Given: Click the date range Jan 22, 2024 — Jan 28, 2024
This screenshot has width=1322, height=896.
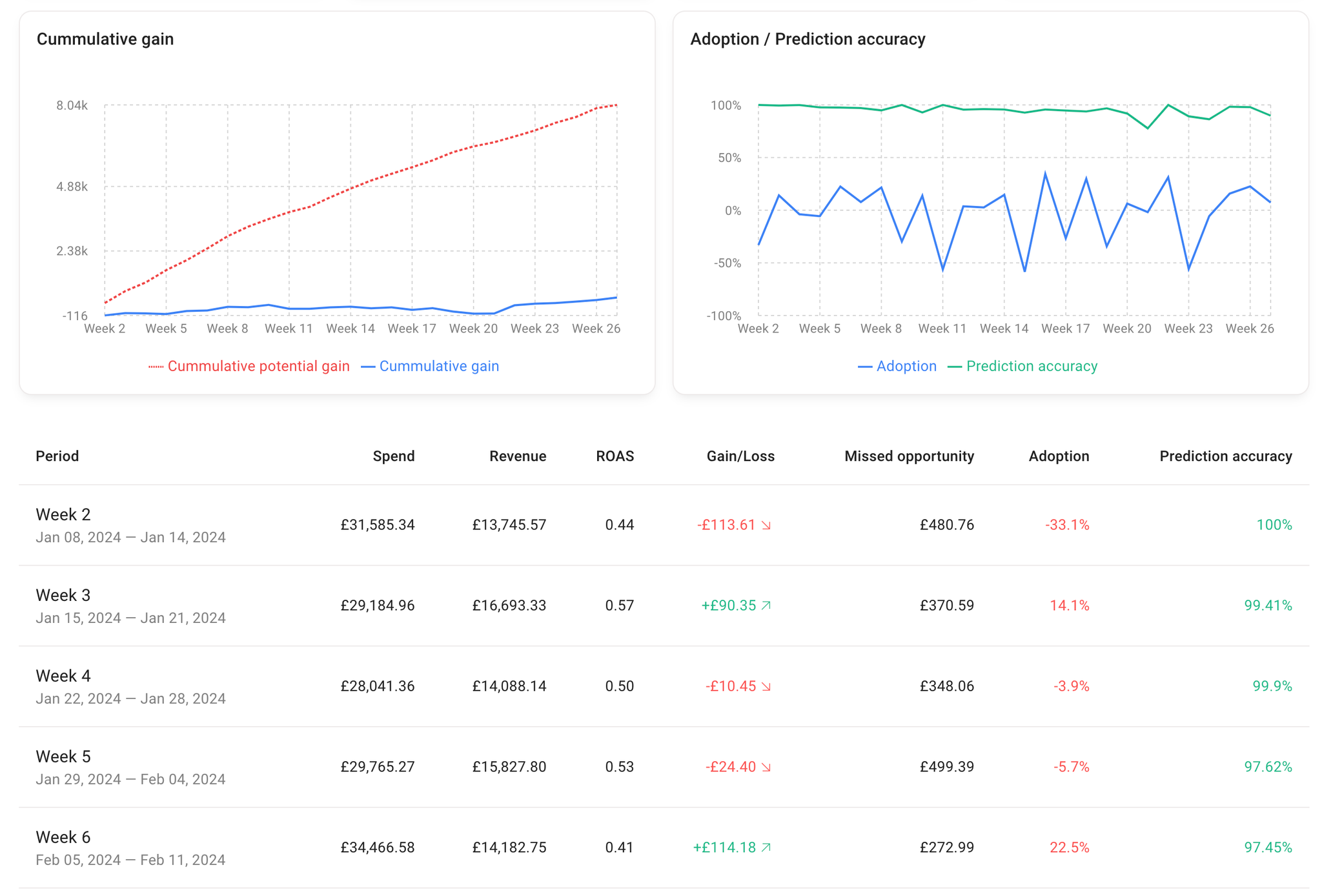Looking at the screenshot, I should pyautogui.click(x=130, y=698).
